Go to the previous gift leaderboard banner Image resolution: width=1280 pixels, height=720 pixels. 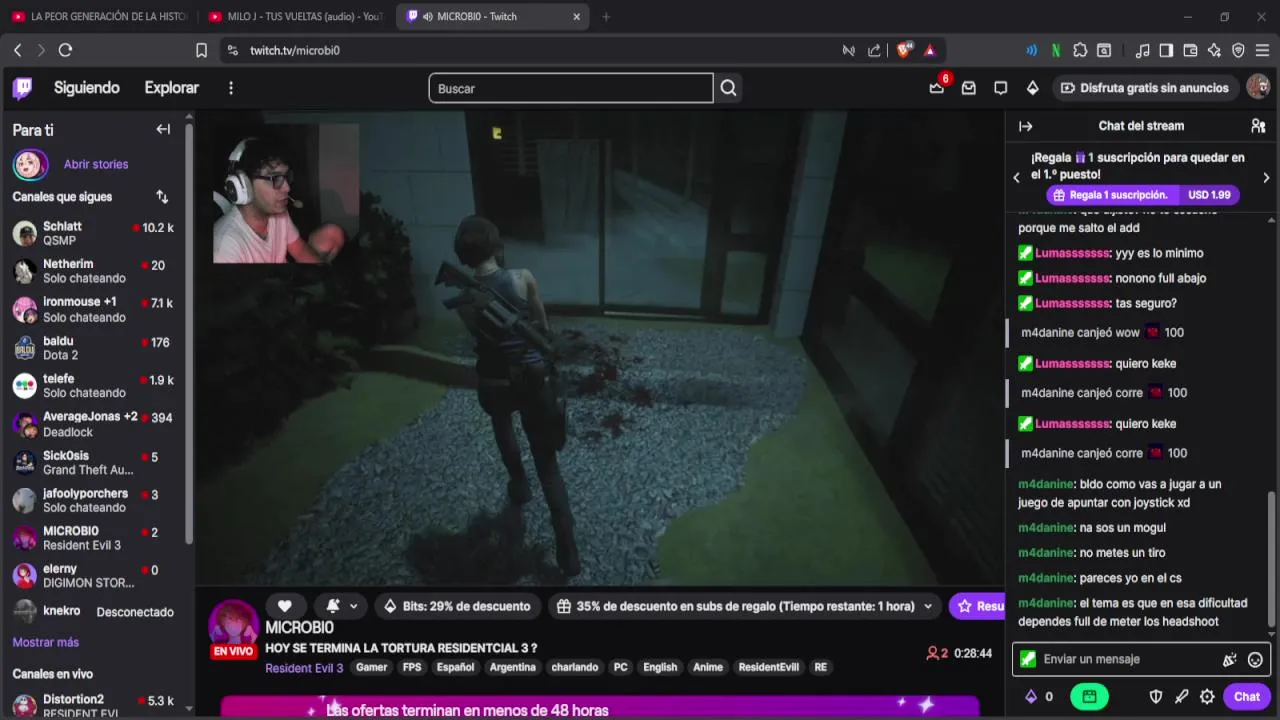pos(1017,177)
